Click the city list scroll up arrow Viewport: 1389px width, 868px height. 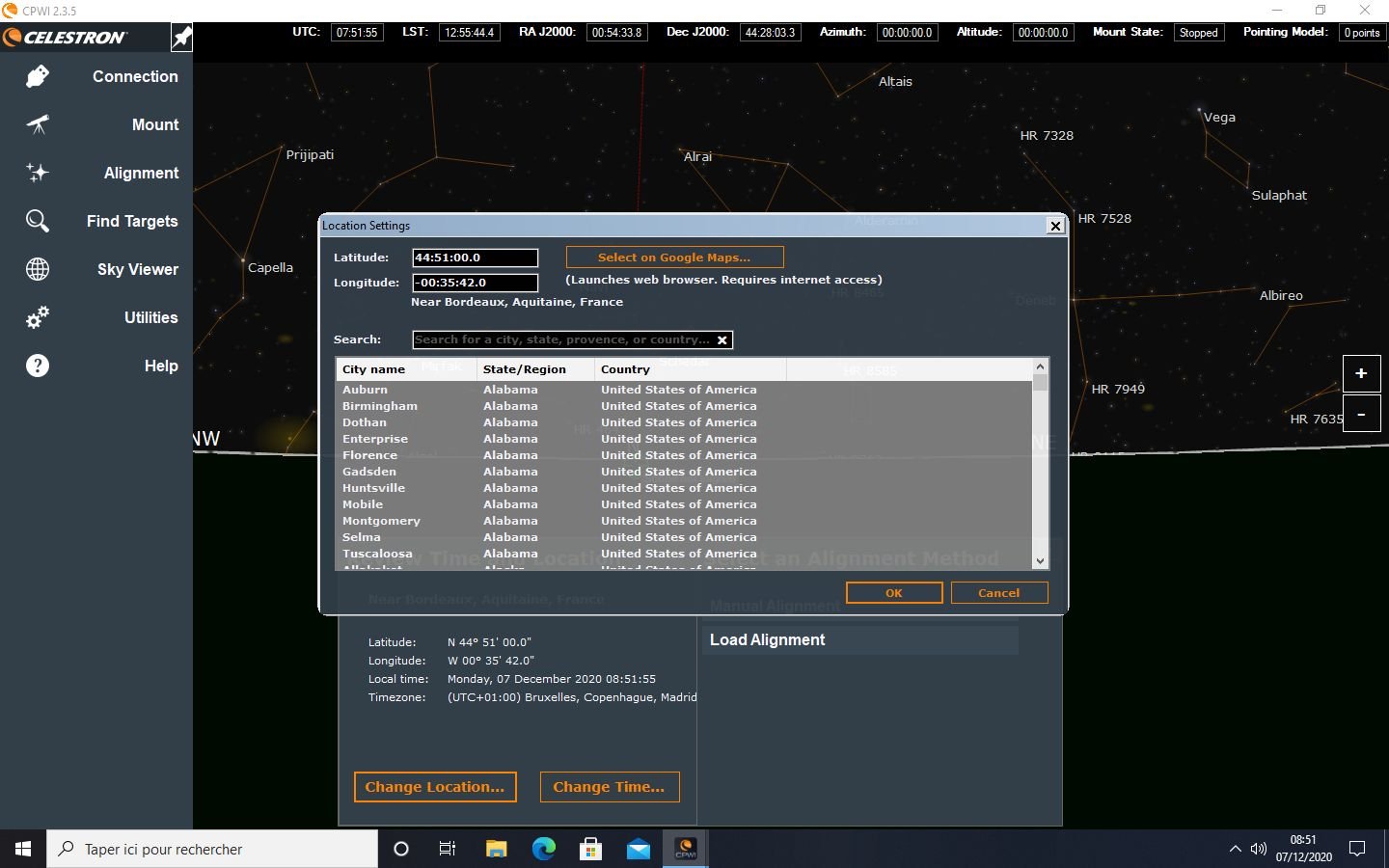click(x=1040, y=366)
